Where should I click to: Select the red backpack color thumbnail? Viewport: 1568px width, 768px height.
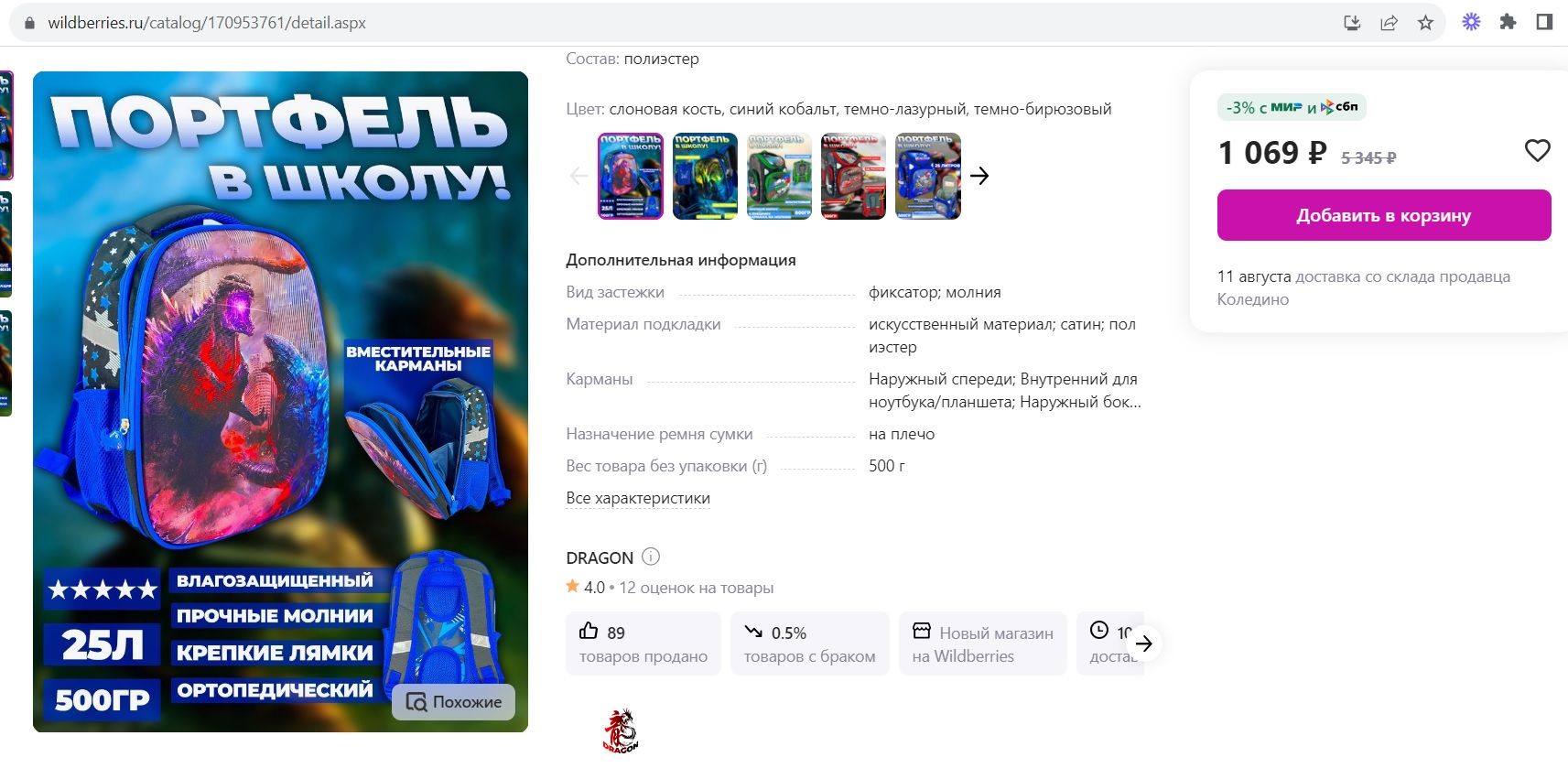853,176
